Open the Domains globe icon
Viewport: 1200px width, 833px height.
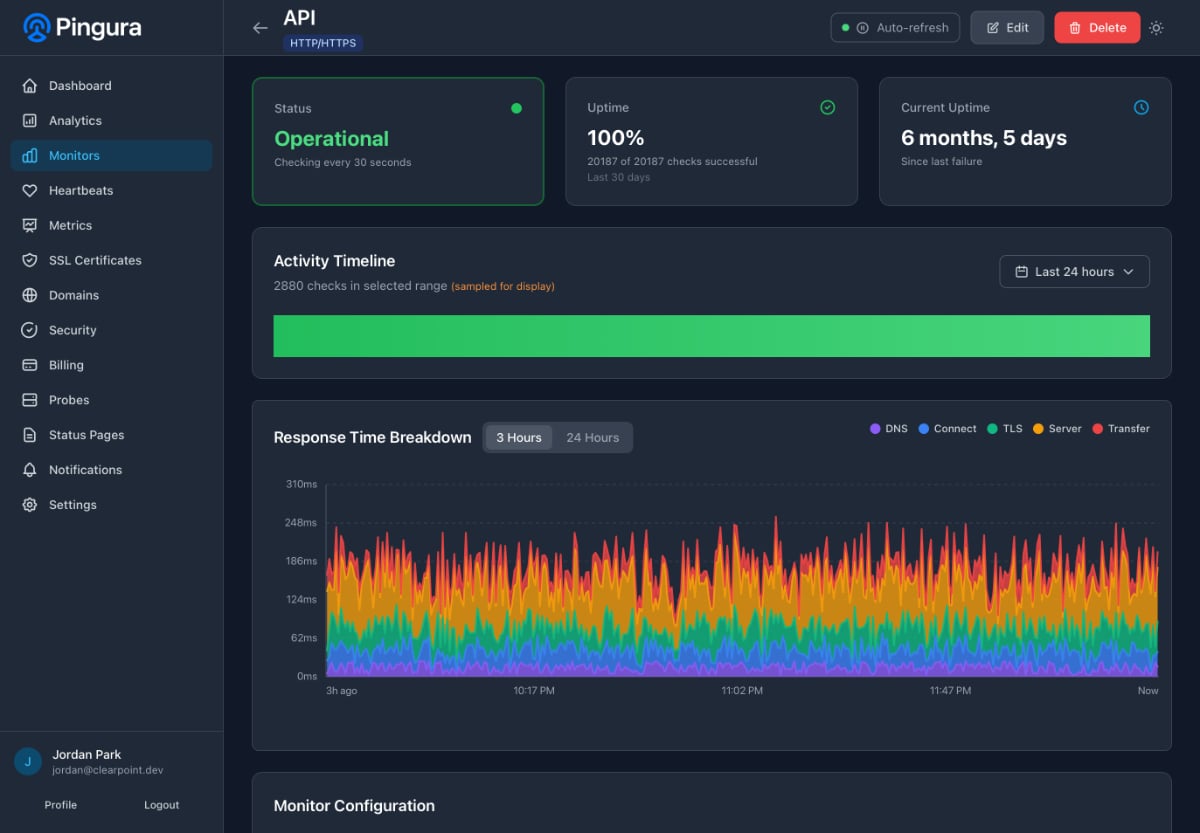(x=30, y=295)
